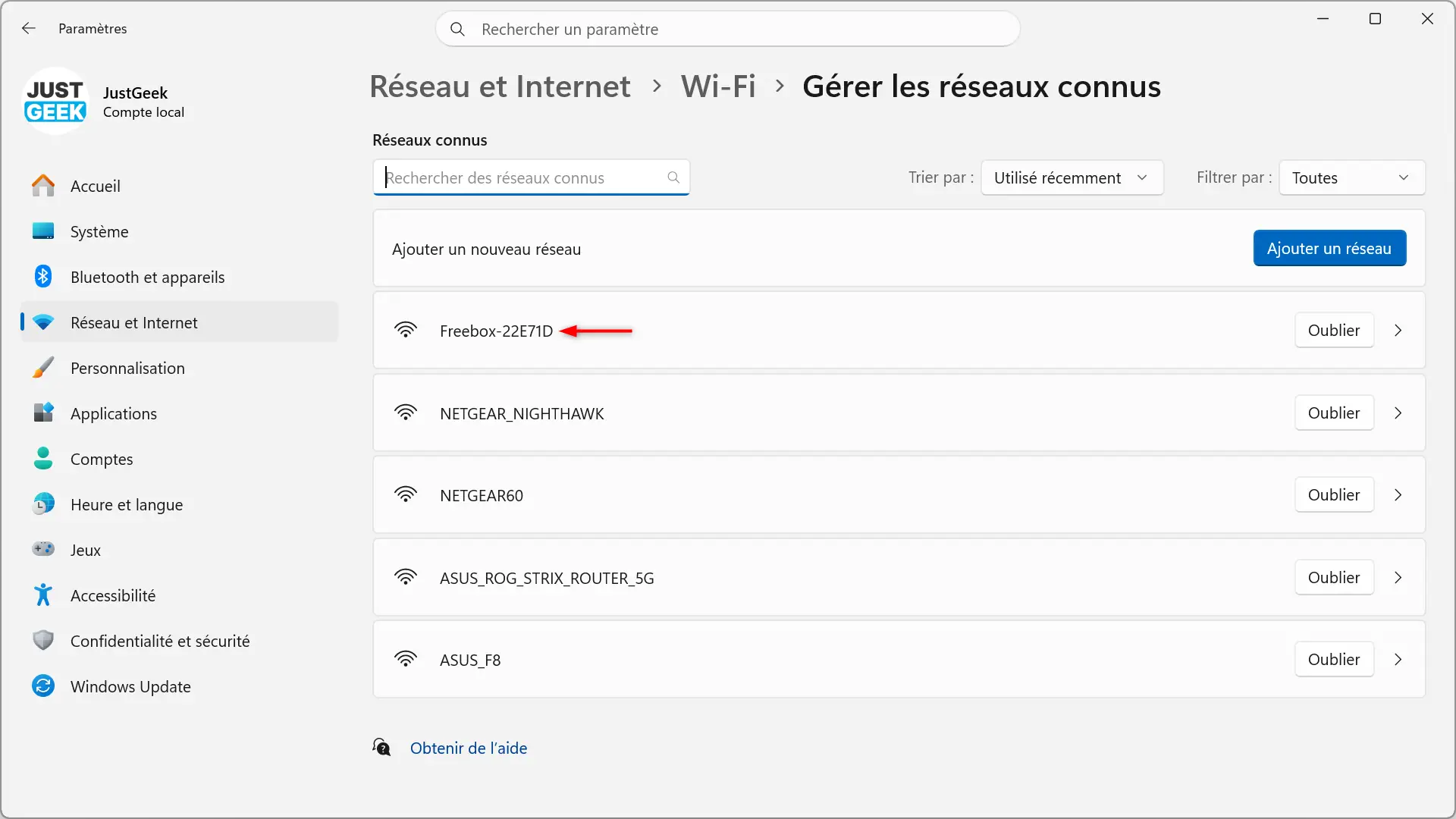Click the Windows Update sync icon
This screenshot has height=819, width=1456.
[x=43, y=686]
